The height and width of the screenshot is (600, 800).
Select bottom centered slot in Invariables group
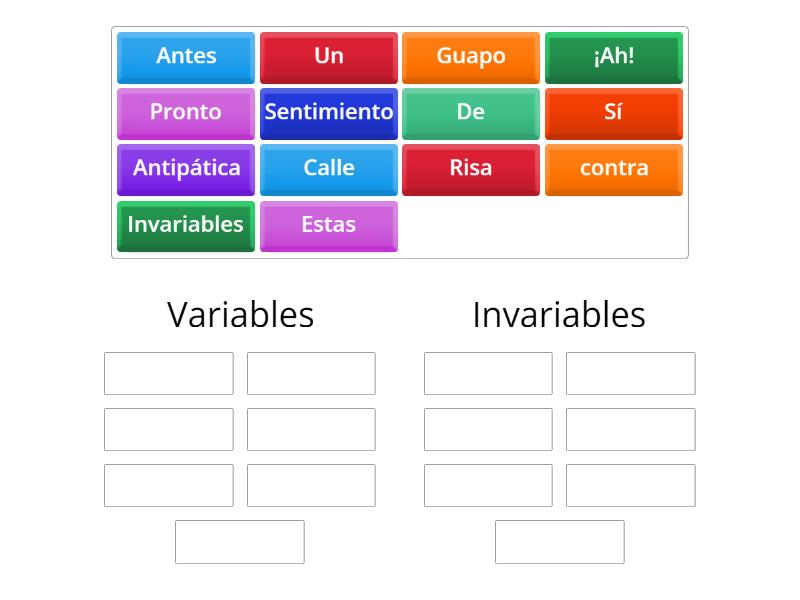click(560, 541)
